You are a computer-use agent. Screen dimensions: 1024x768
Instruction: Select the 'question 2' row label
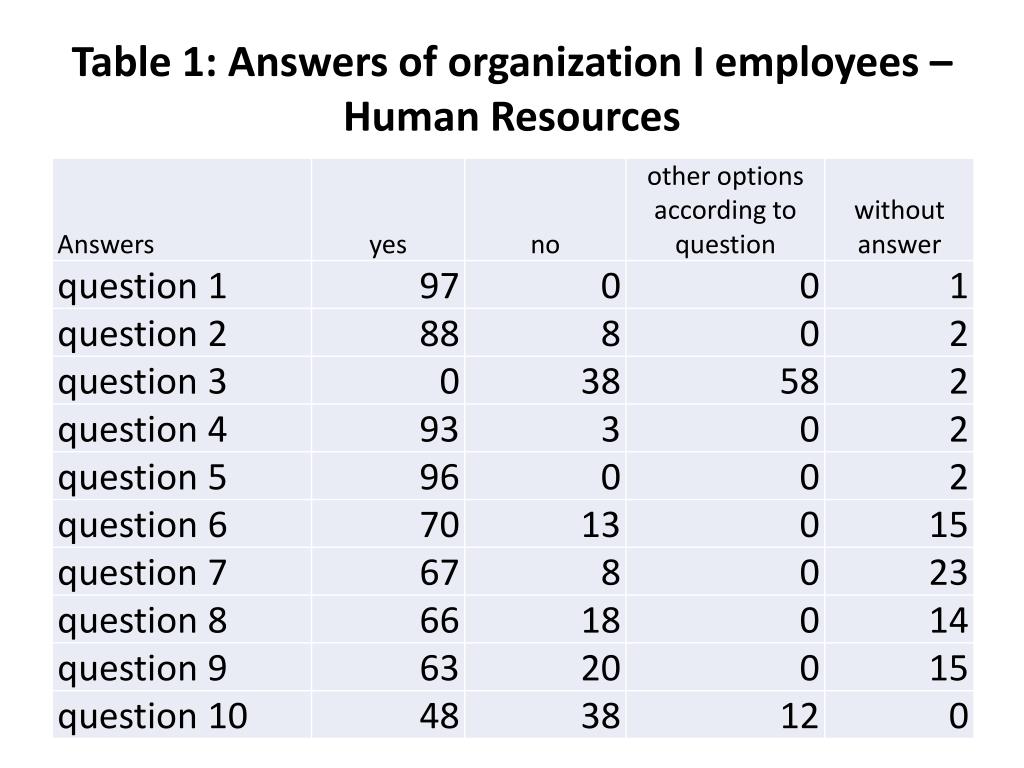click(x=142, y=334)
